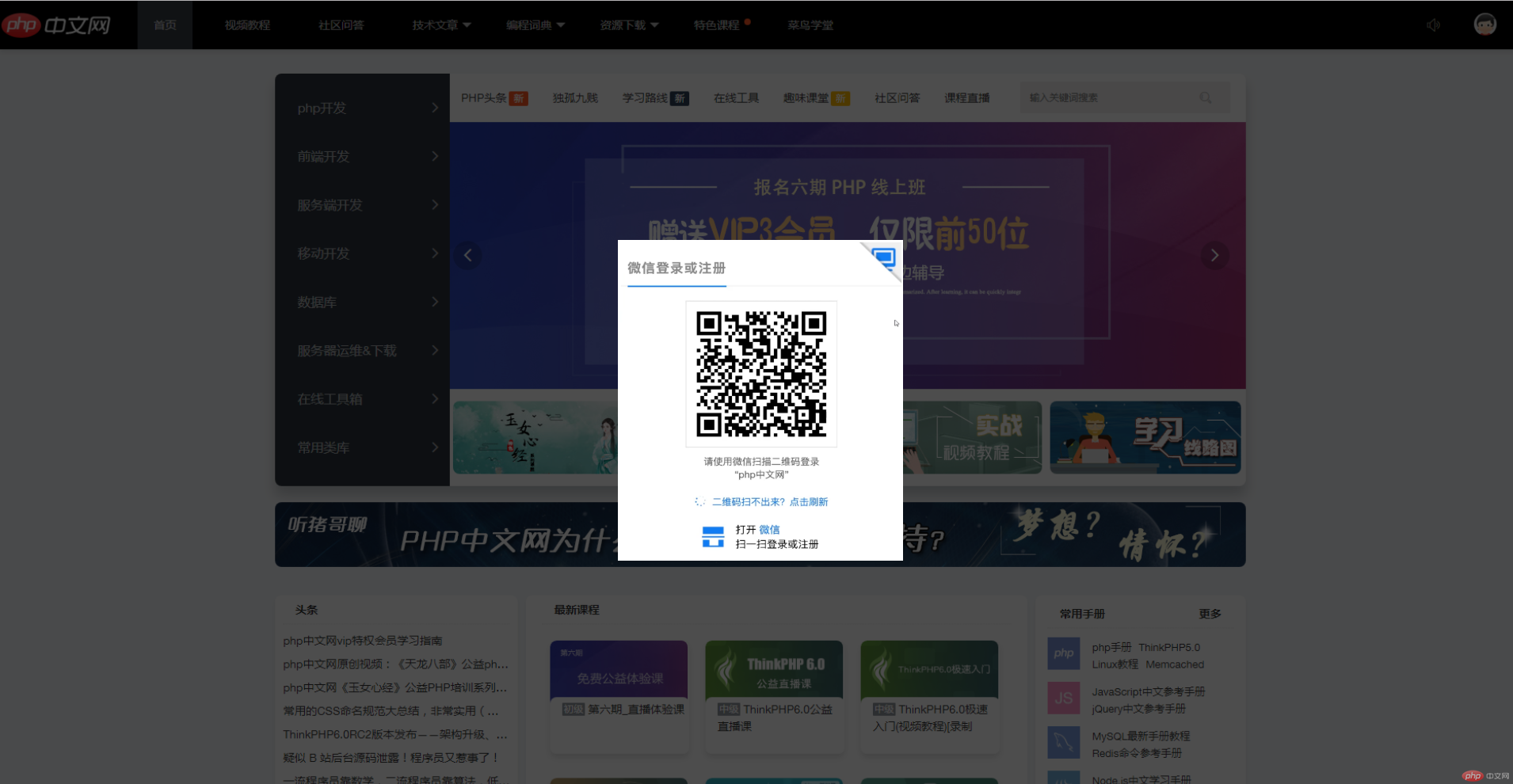Click the php中文网 logo
The width and height of the screenshot is (1513, 784).
tap(56, 25)
